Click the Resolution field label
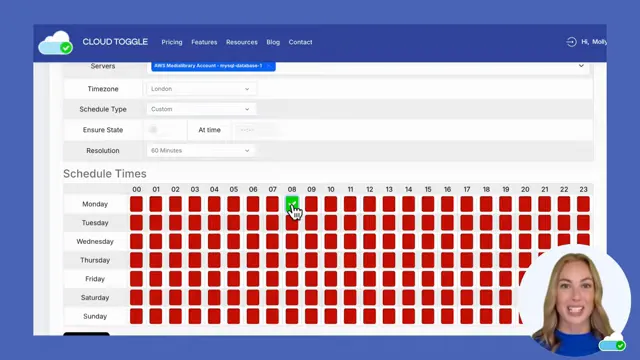 point(103,151)
